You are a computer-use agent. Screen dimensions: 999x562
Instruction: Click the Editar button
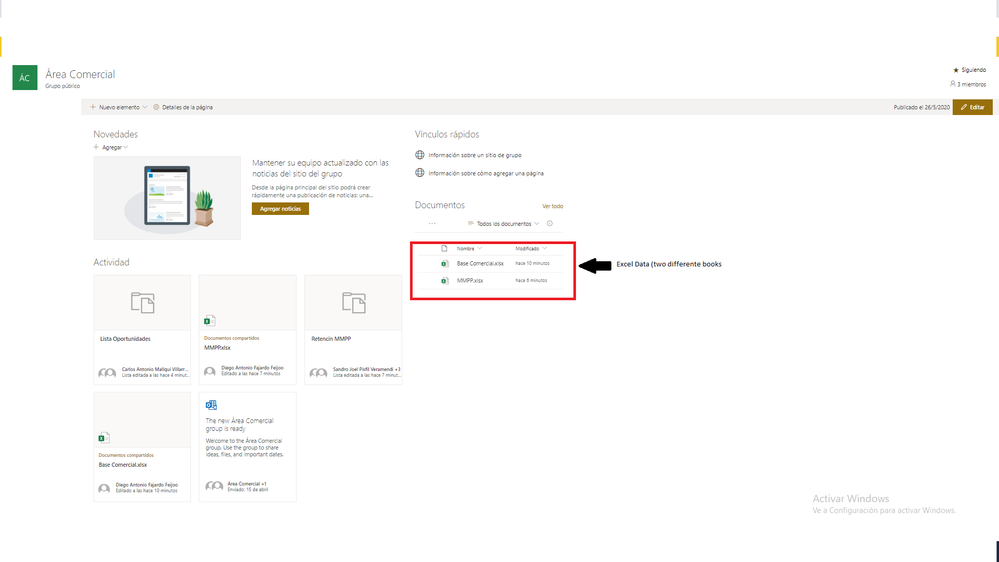972,107
